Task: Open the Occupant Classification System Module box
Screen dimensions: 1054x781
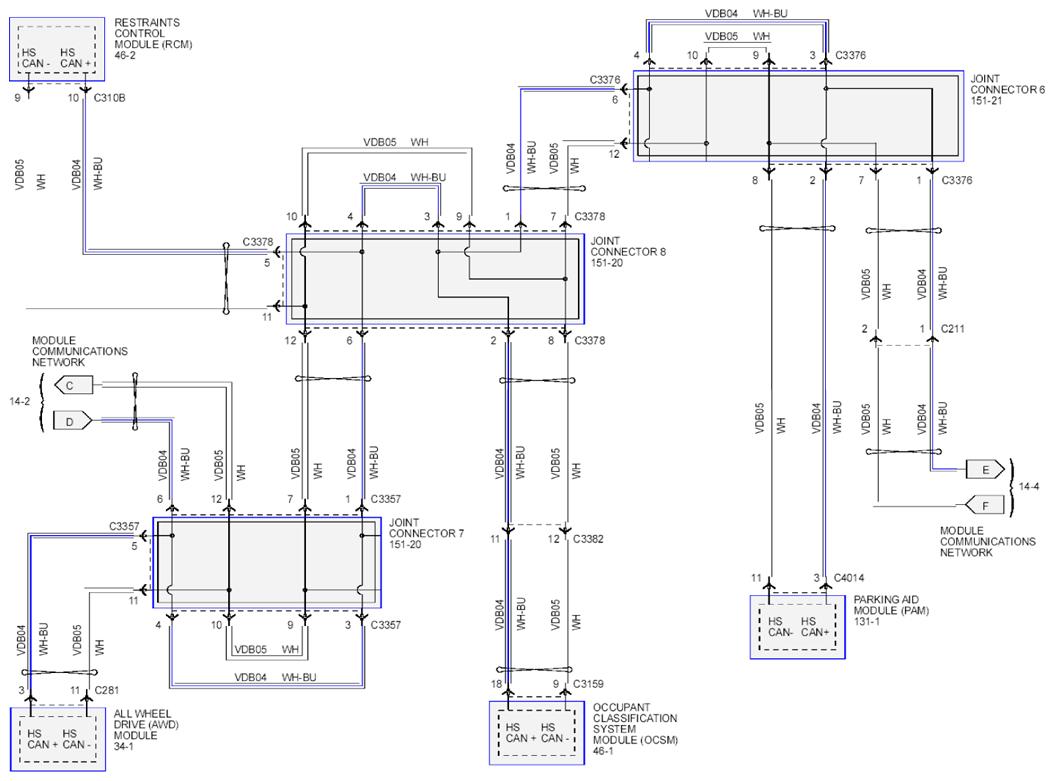Action: click(x=537, y=733)
